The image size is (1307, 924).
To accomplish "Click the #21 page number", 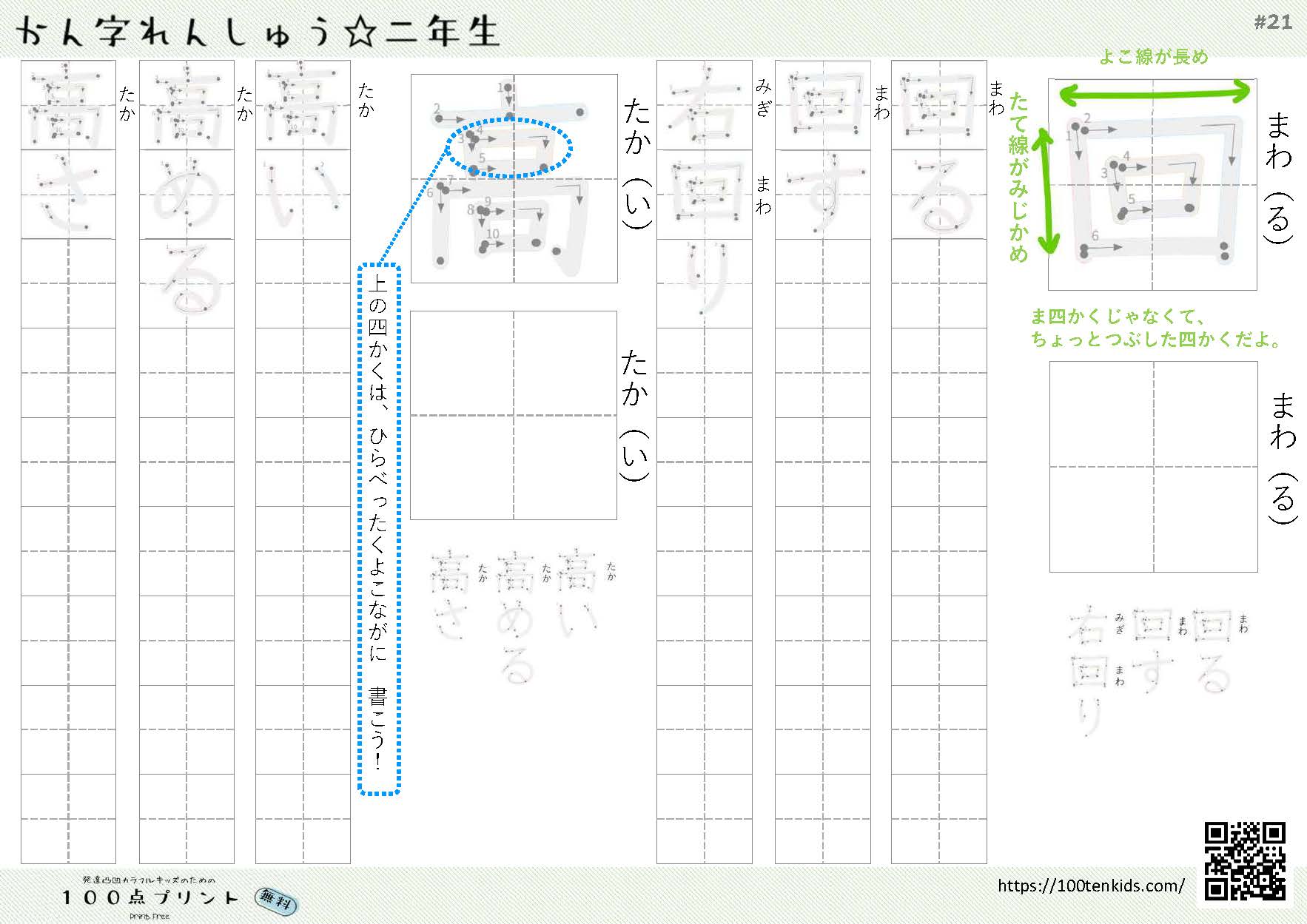I will 1272,22.
